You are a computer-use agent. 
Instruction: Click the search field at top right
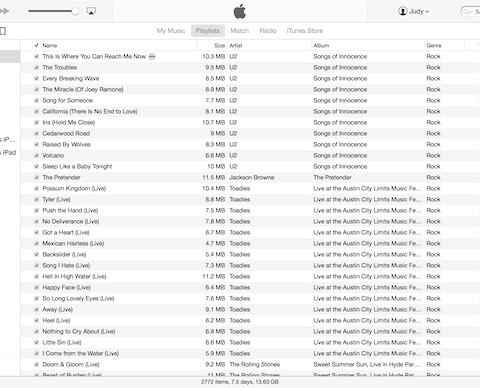click(471, 12)
